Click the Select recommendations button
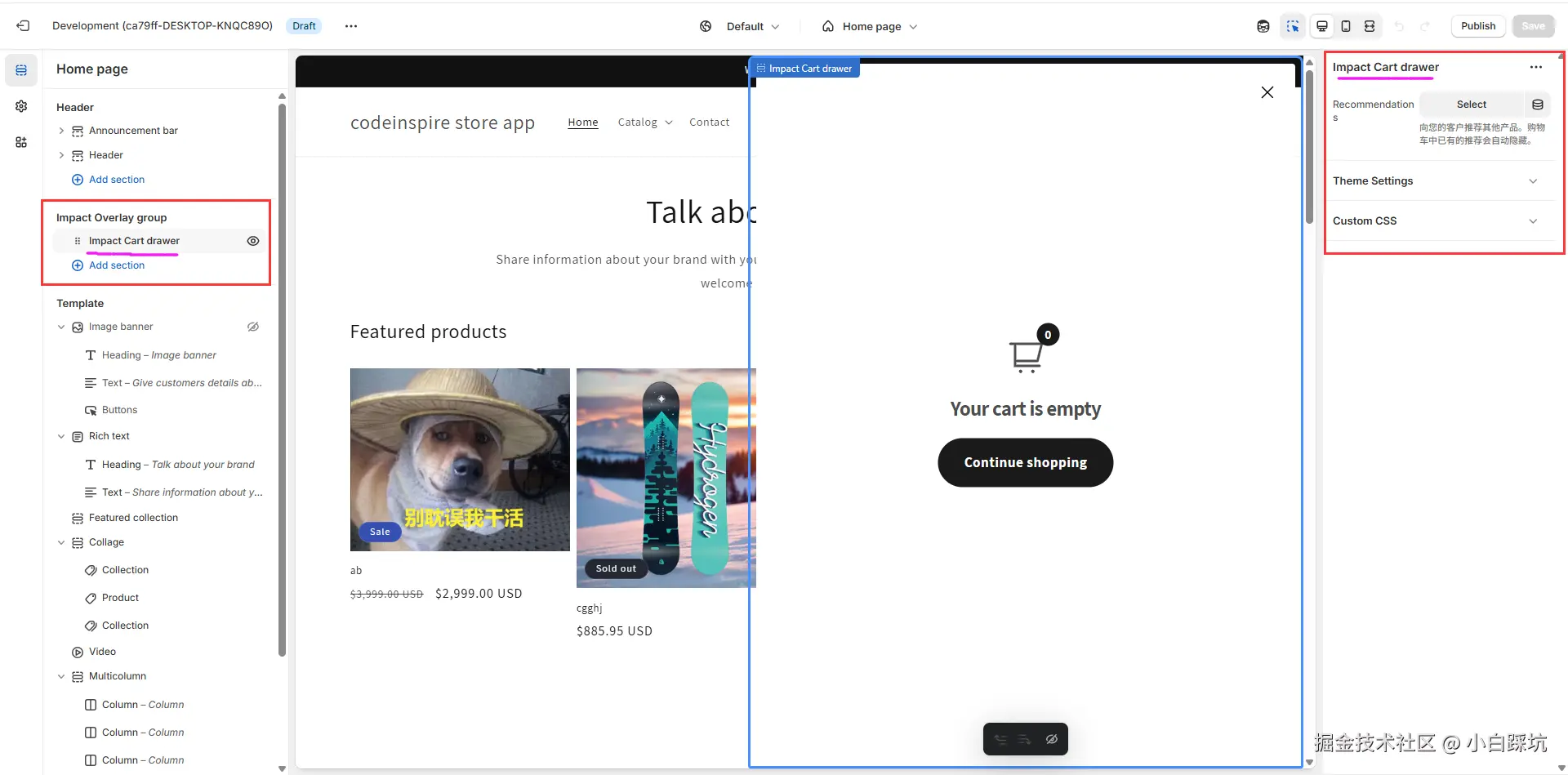The width and height of the screenshot is (1568, 775). (x=1472, y=105)
